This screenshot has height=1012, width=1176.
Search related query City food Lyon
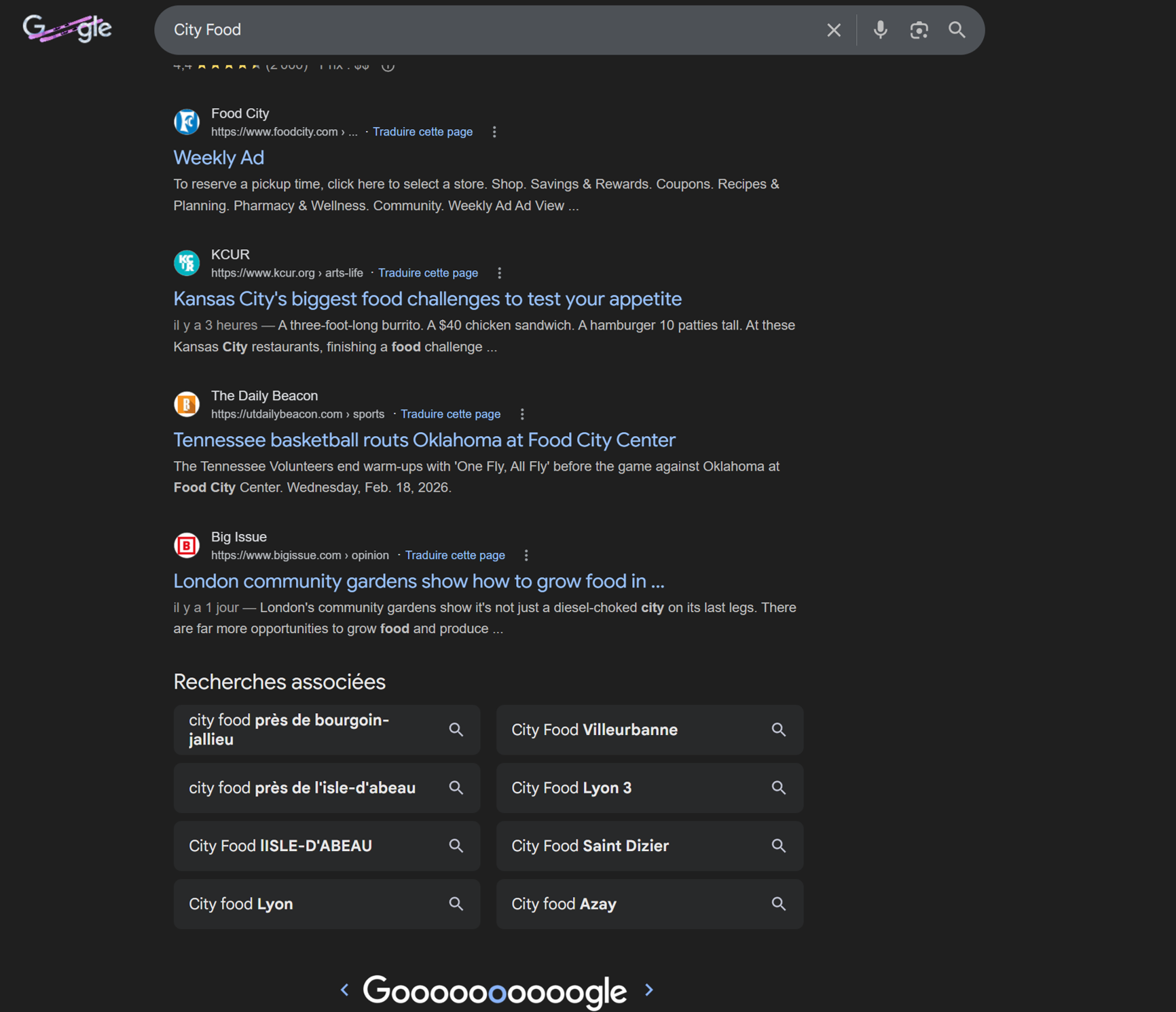(x=327, y=904)
